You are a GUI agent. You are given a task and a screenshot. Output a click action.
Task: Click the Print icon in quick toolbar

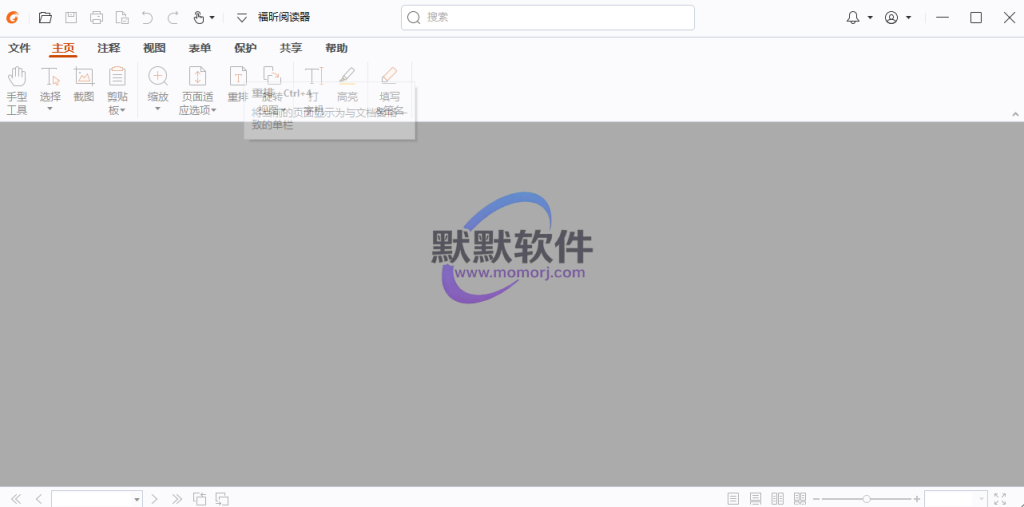click(x=96, y=17)
